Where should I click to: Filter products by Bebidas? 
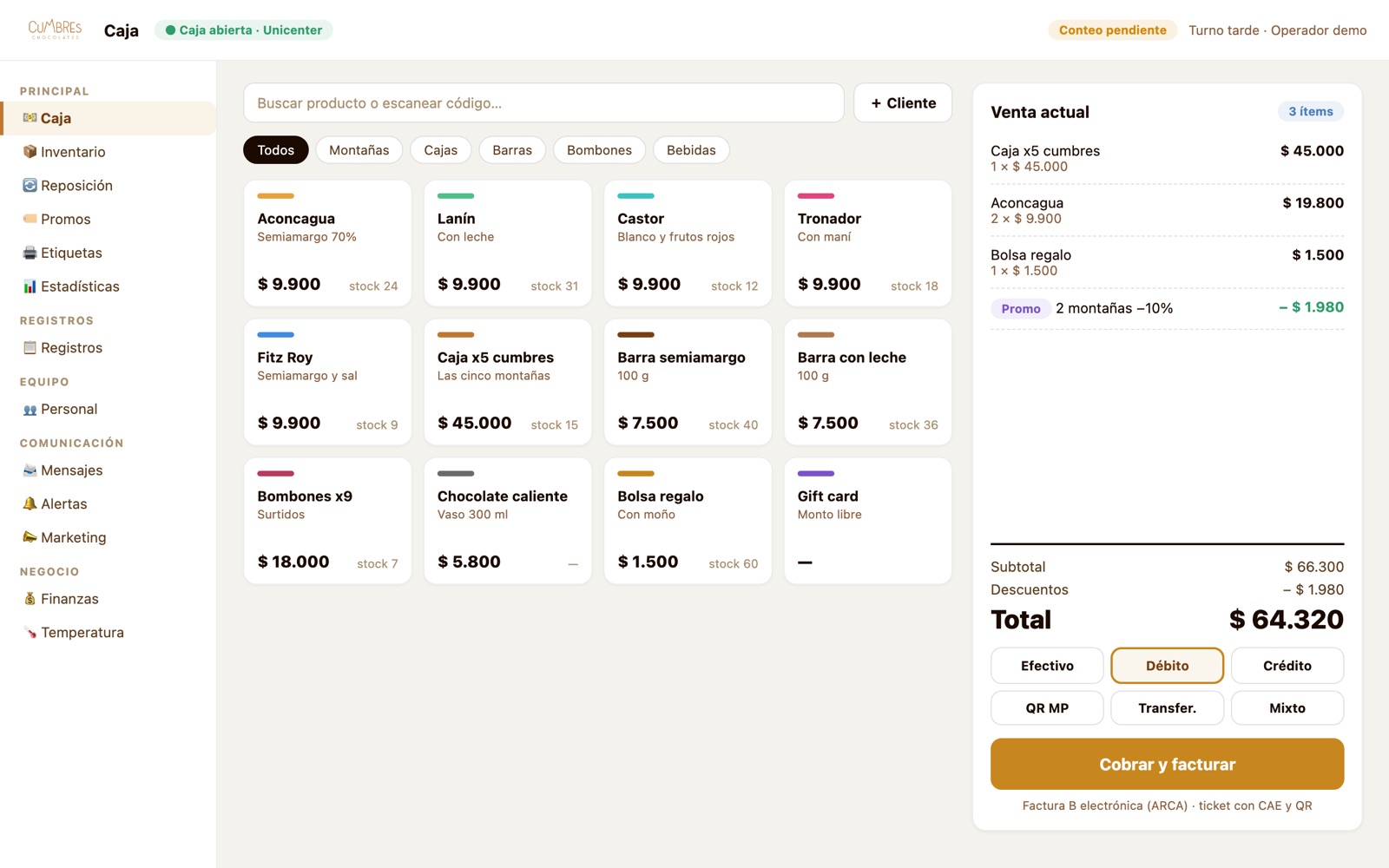691,150
